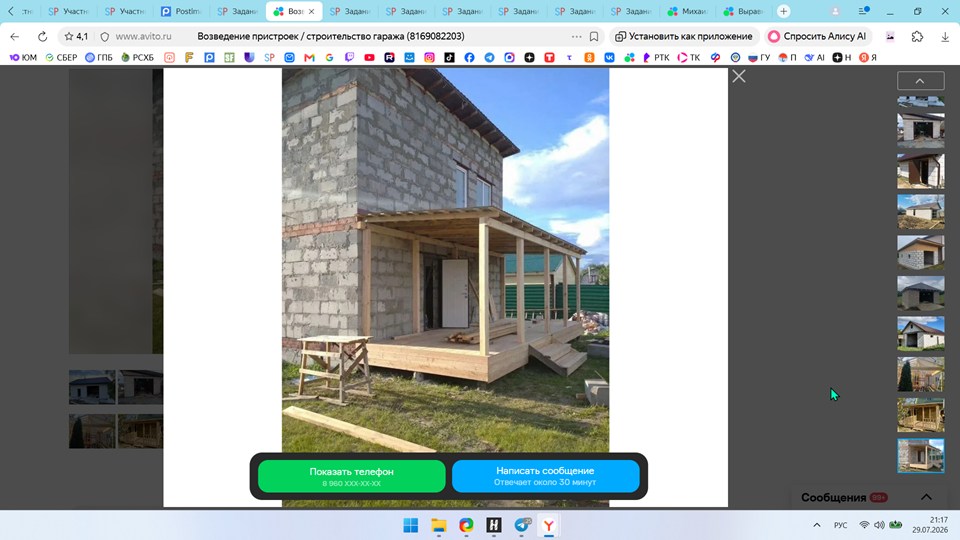Reload the page
Screen dimensions: 960x540
(42, 36)
